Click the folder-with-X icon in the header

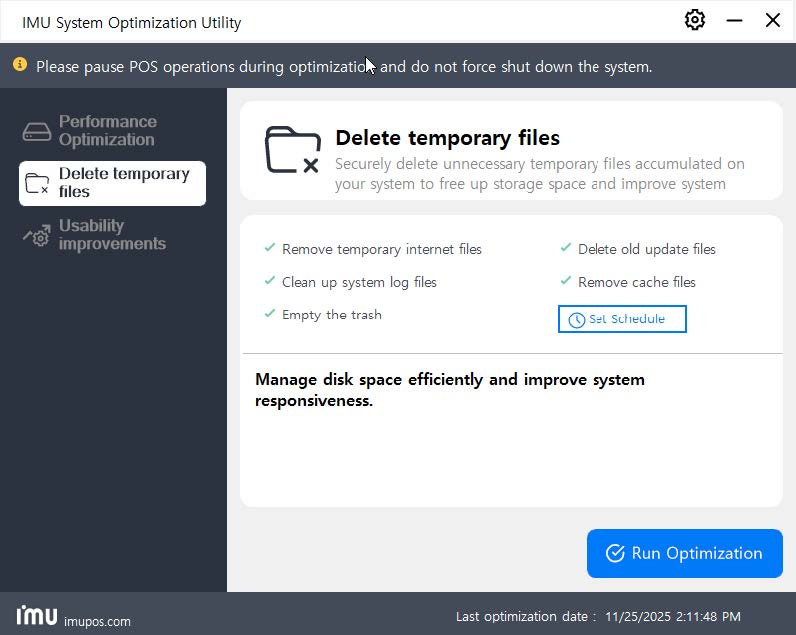(292, 150)
